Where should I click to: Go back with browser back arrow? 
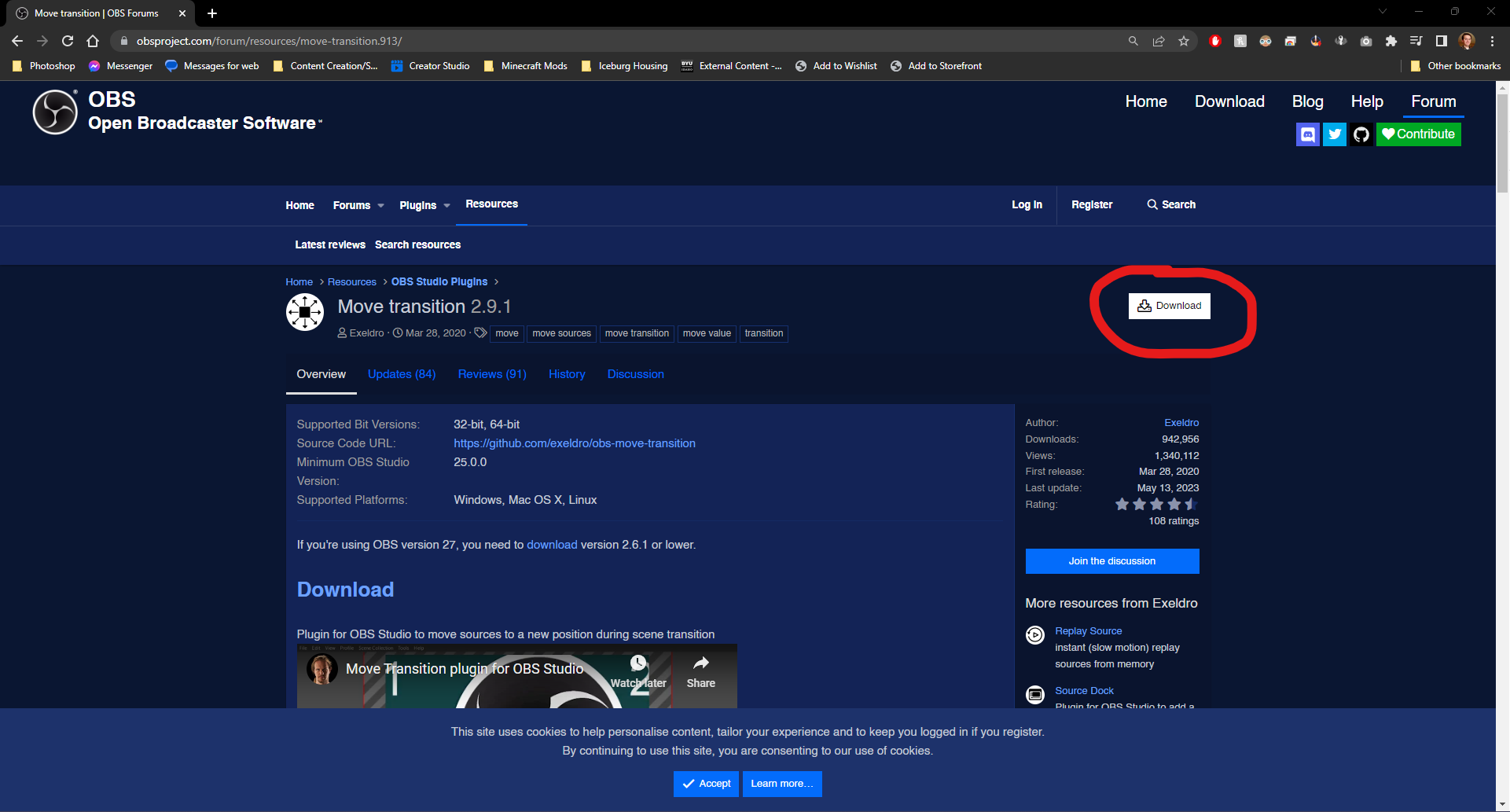click(17, 41)
